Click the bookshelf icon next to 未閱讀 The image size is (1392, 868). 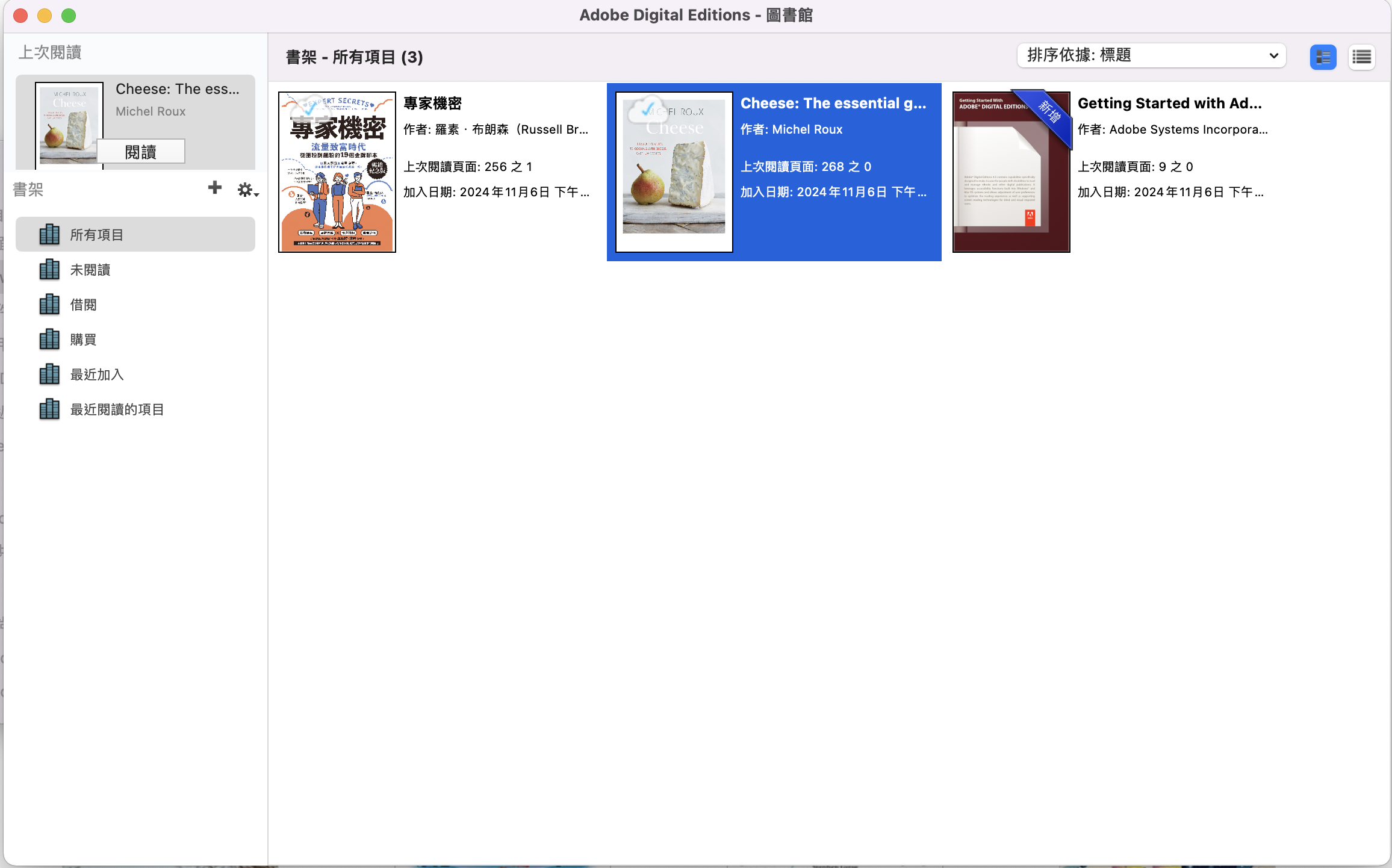tap(49, 269)
